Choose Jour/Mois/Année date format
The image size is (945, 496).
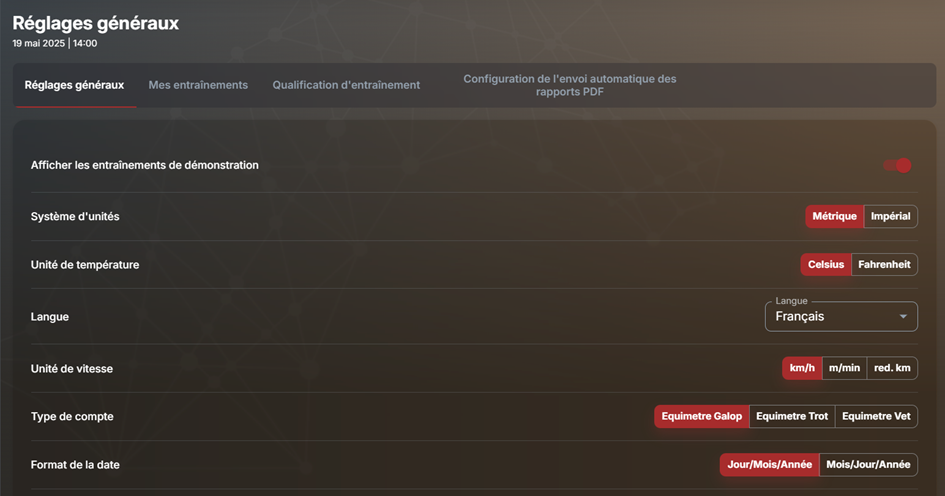tap(770, 465)
